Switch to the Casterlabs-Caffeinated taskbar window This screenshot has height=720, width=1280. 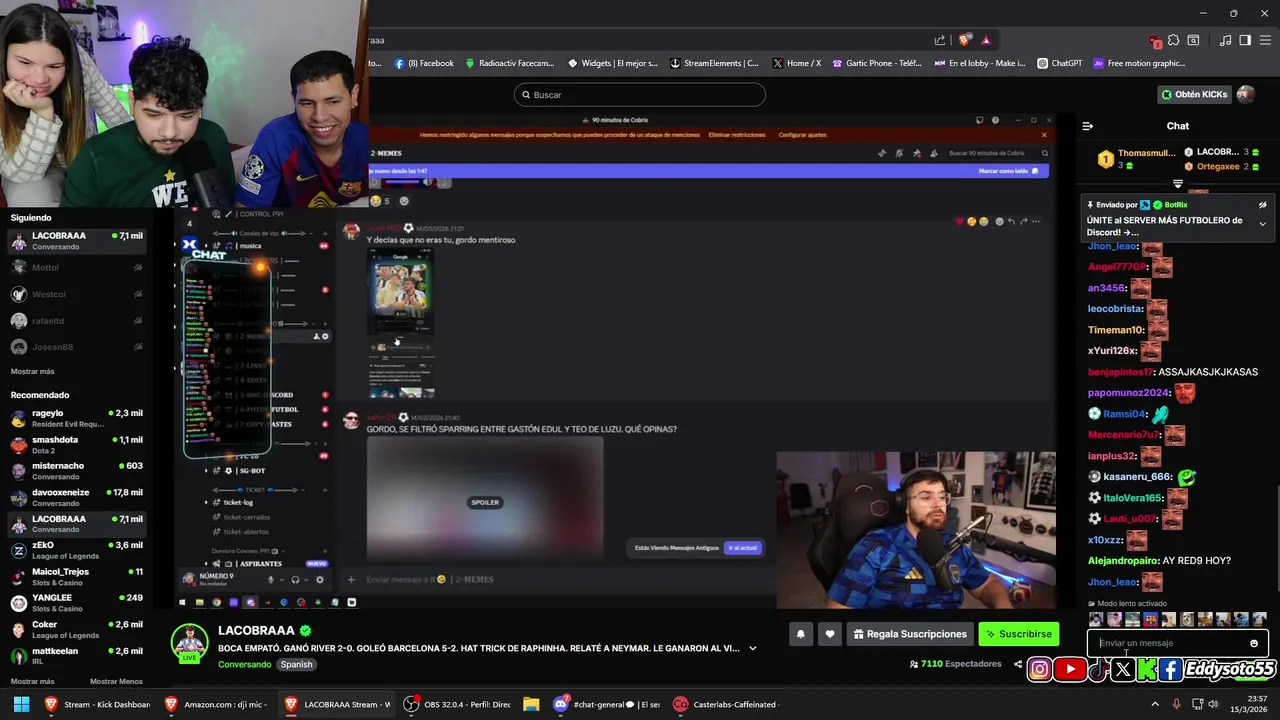point(727,704)
